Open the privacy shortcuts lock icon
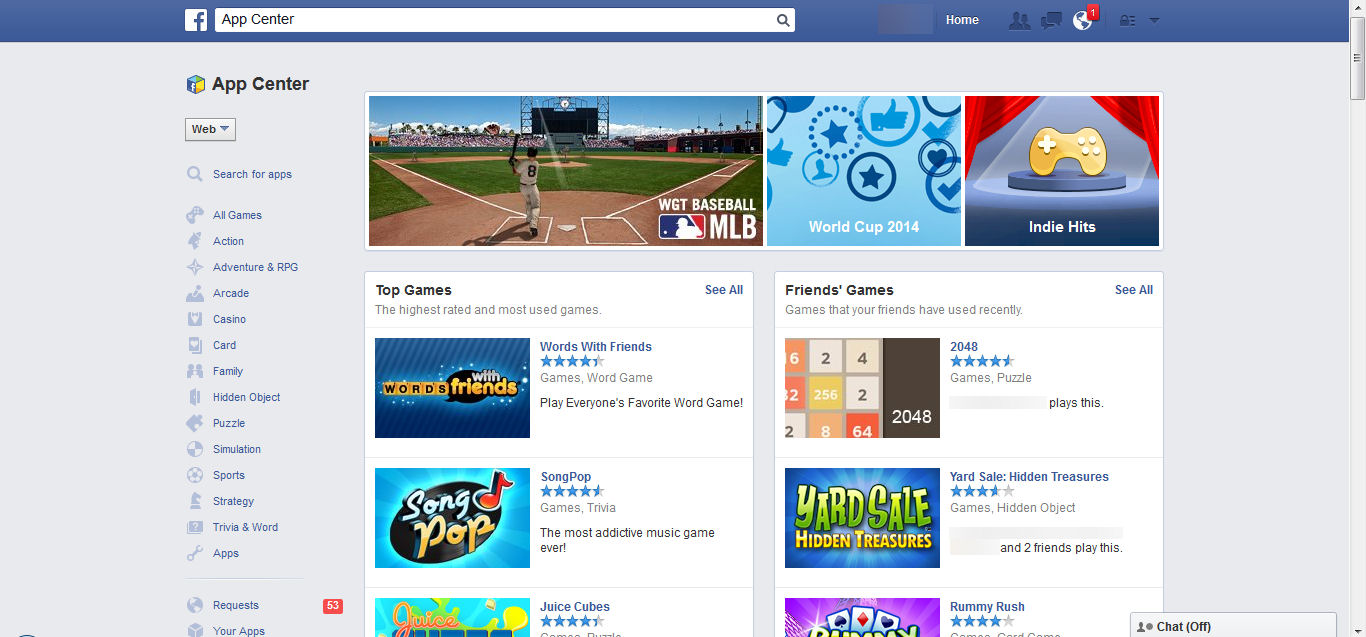Image resolution: width=1366 pixels, height=637 pixels. pyautogui.click(x=1128, y=20)
